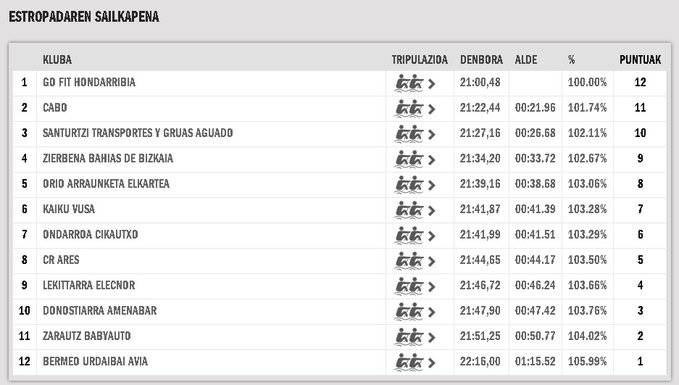
Task: Expand chevron arrow for Bermeo Urdaibai Avia
Action: pos(431,363)
